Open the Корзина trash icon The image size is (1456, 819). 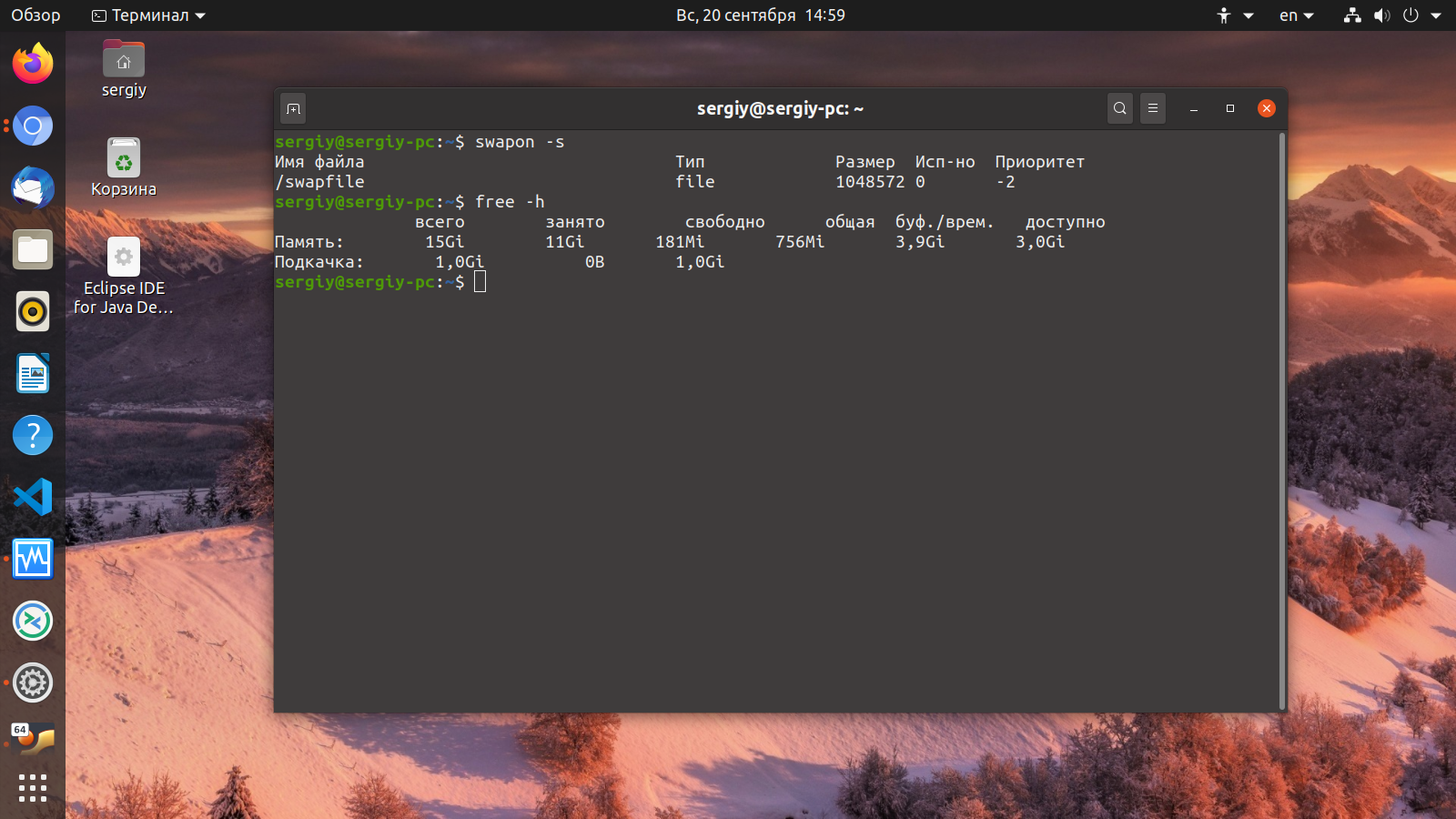124,167
